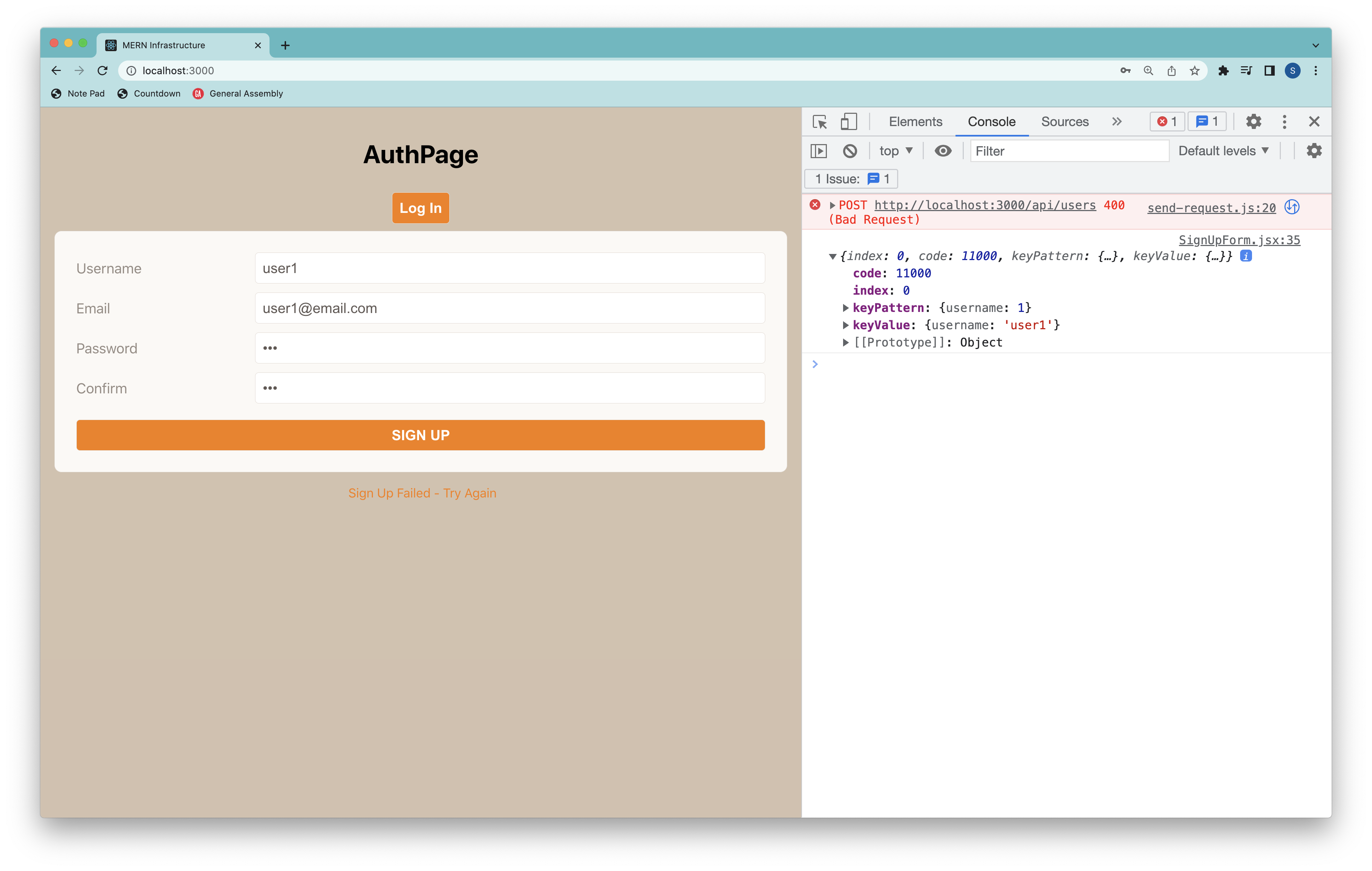1372x871 pixels.
Task: Show more DevTools tabs chevron
Action: [x=1117, y=122]
